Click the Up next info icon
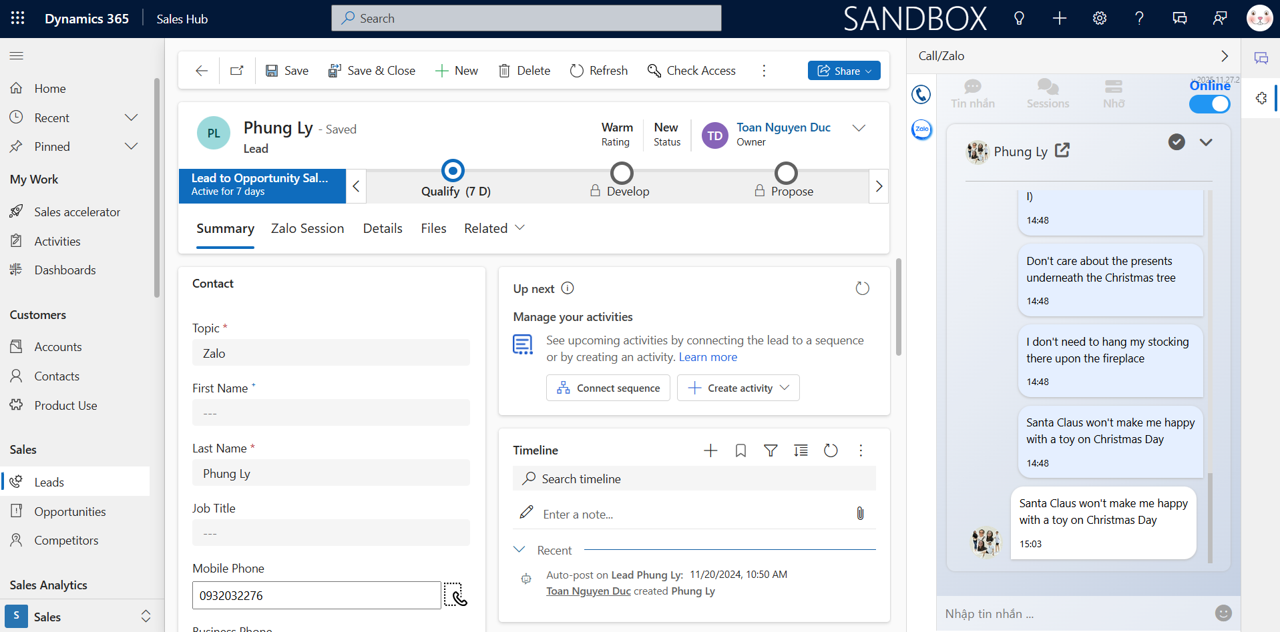 [x=568, y=288]
